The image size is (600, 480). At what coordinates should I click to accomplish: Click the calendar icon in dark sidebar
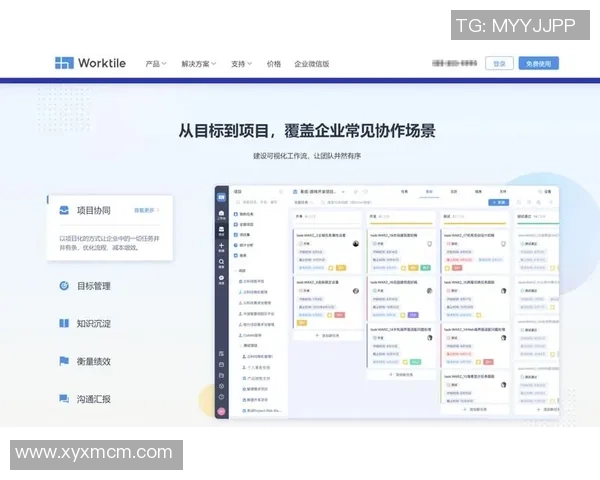click(222, 365)
